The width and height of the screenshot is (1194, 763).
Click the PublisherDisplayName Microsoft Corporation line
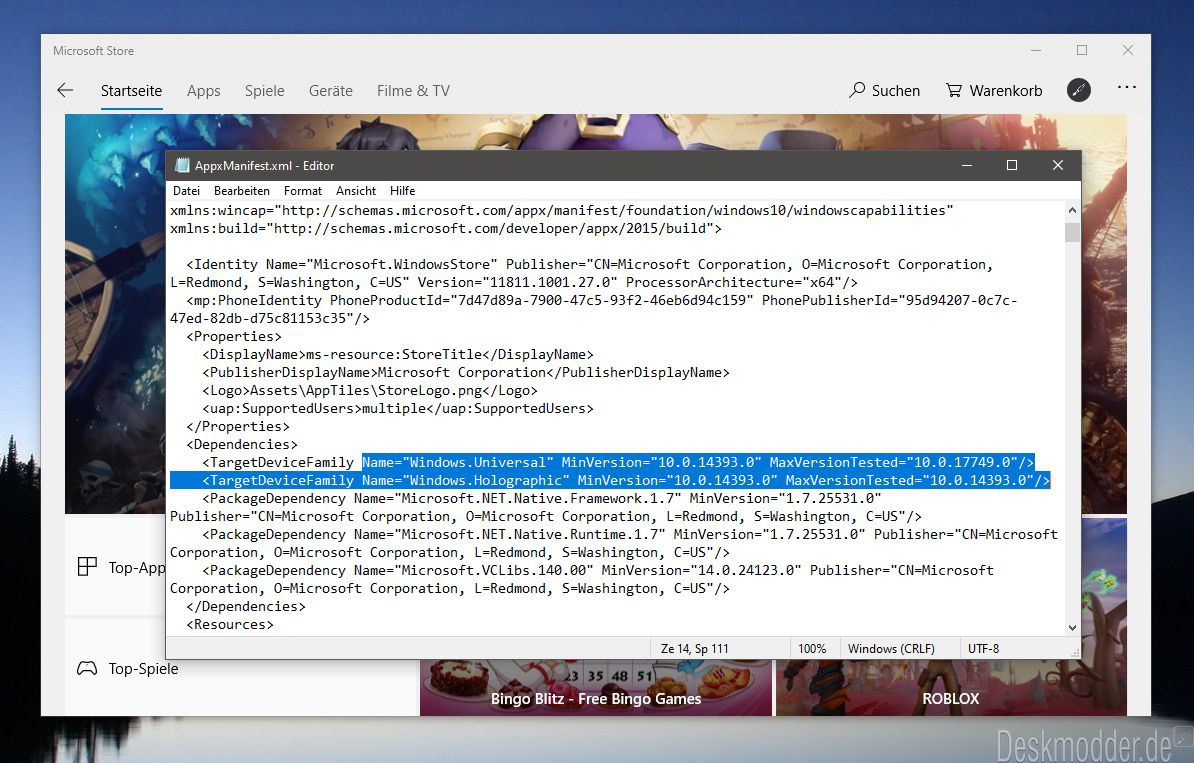click(466, 372)
